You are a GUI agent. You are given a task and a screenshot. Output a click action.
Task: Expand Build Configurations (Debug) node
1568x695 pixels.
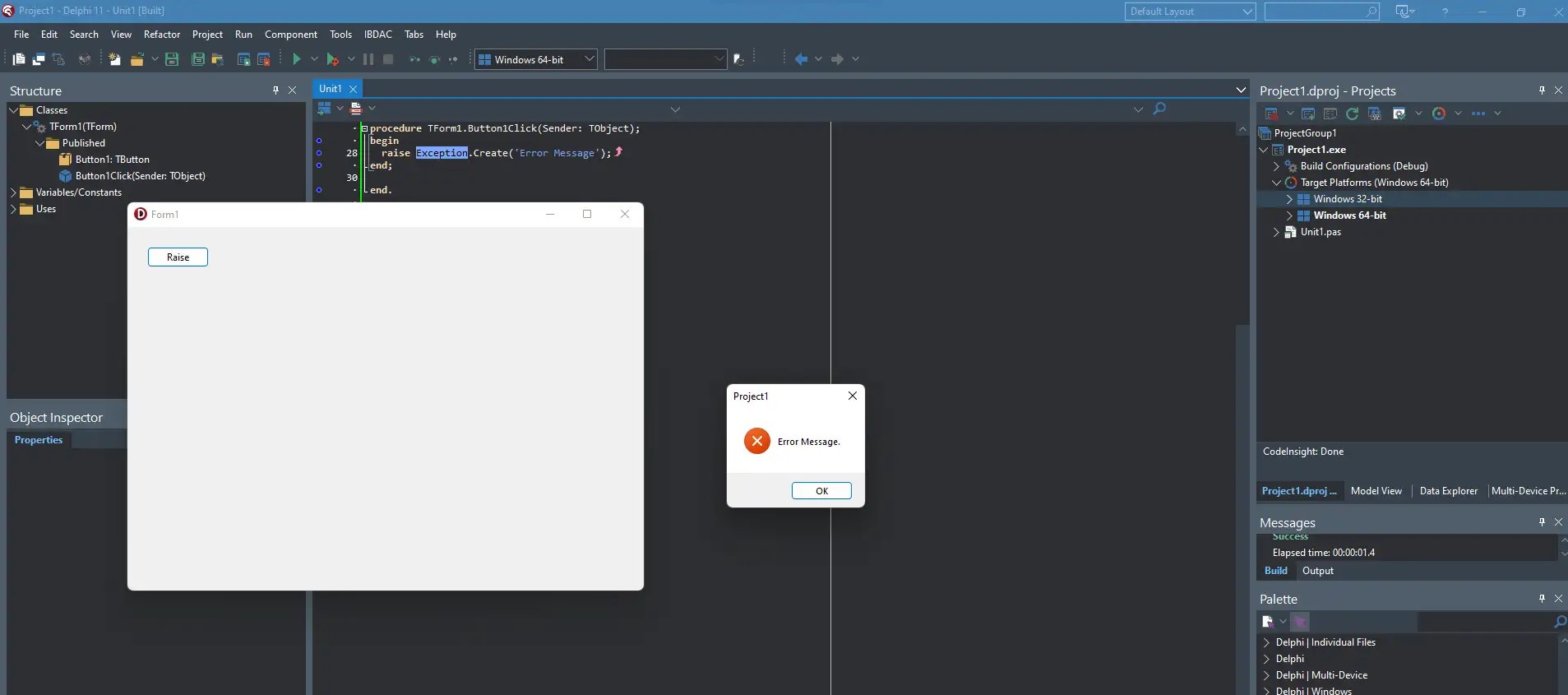(1277, 166)
